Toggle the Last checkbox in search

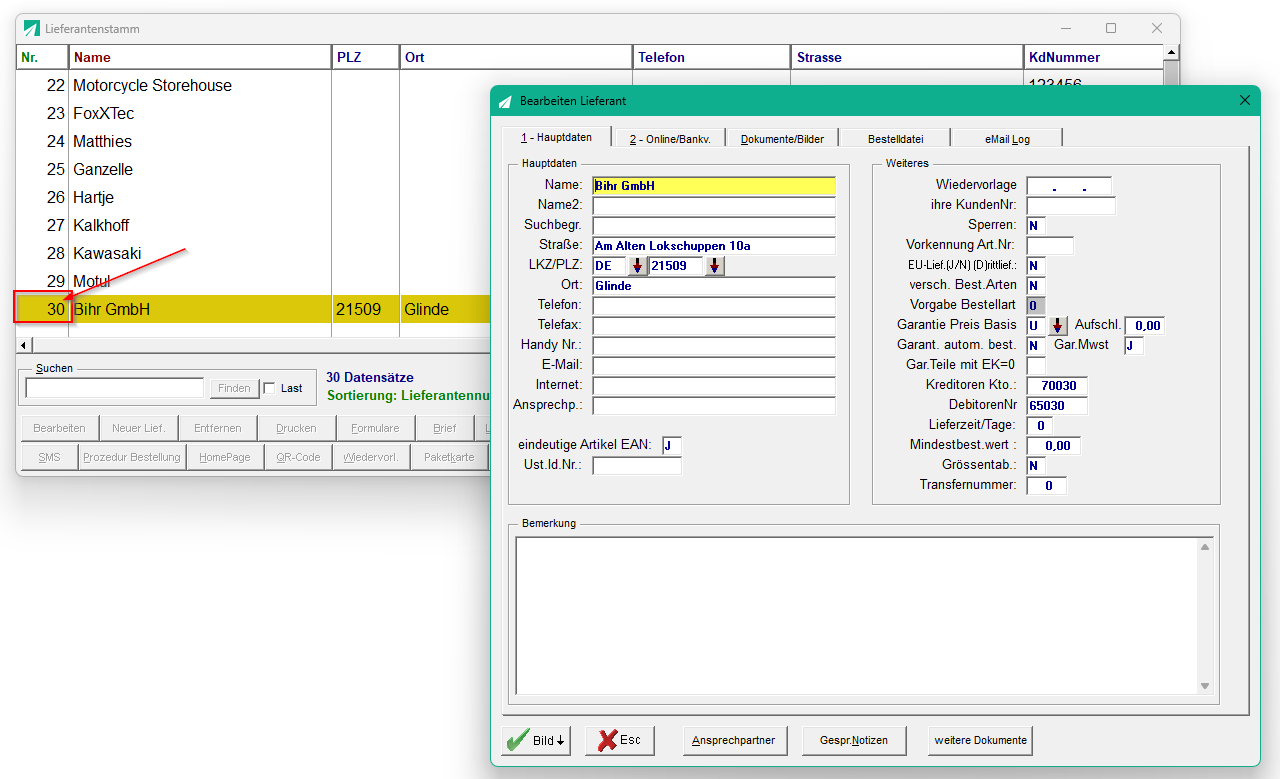(x=269, y=388)
